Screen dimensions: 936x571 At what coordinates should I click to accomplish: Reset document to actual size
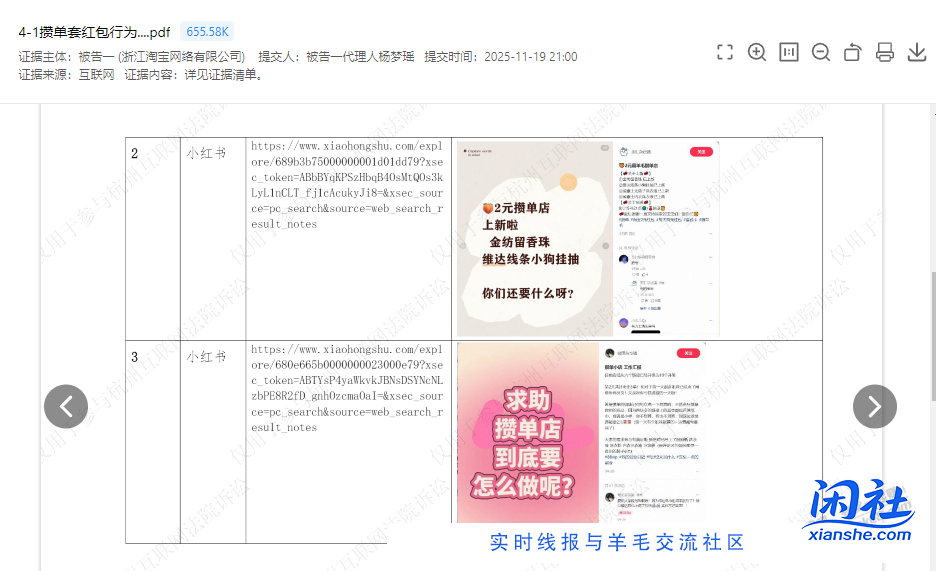click(789, 53)
